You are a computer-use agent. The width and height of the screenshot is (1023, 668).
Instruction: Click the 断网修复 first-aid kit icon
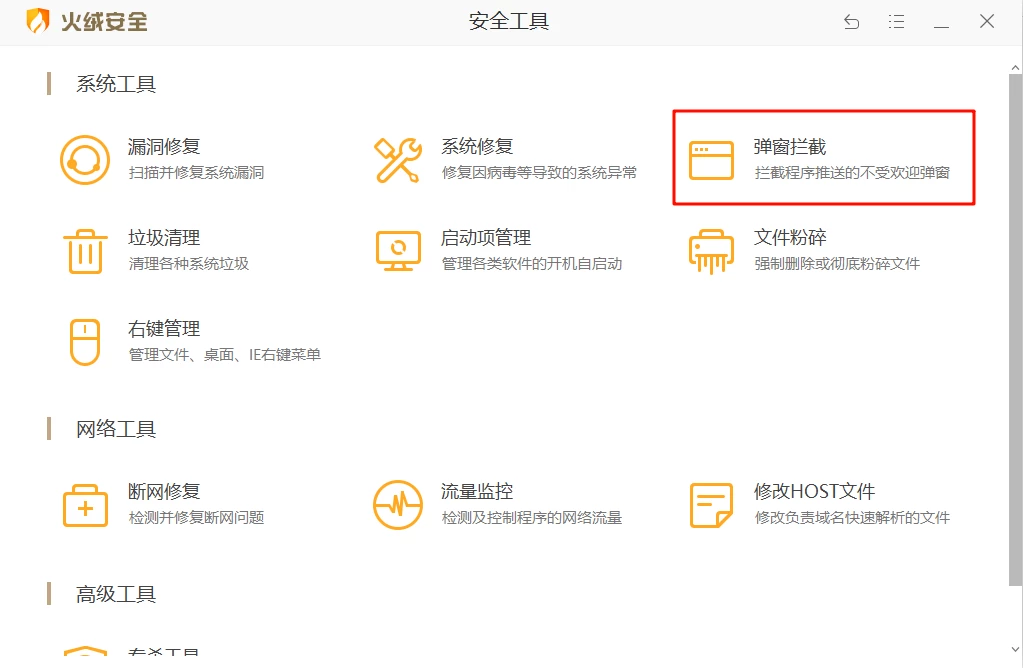click(85, 506)
